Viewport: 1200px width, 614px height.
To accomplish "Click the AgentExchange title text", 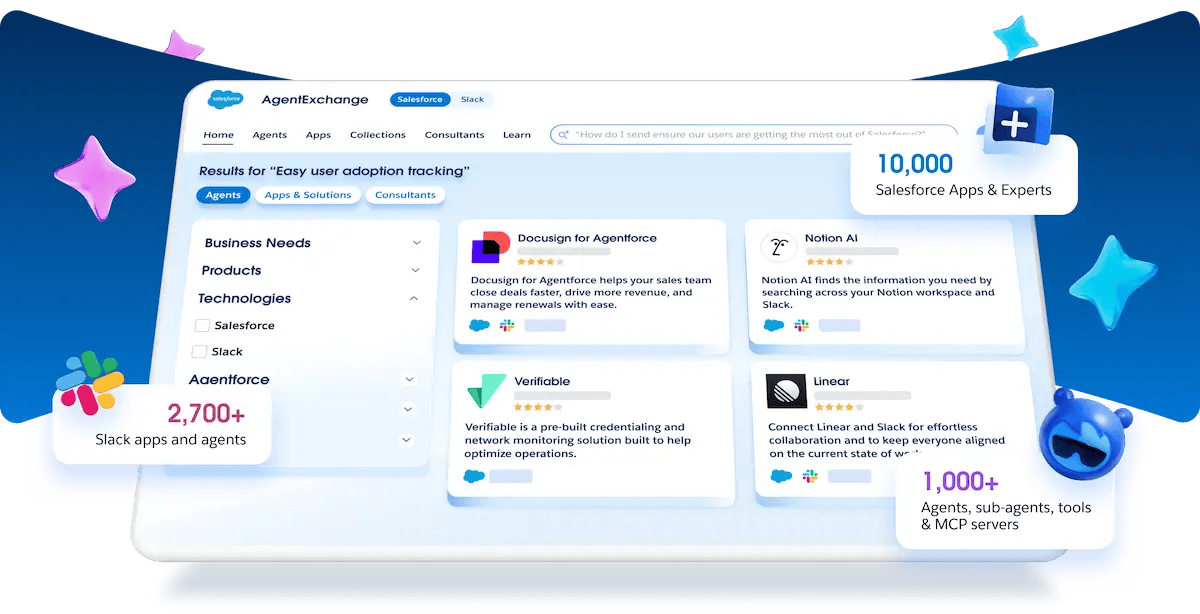I will tap(315, 99).
